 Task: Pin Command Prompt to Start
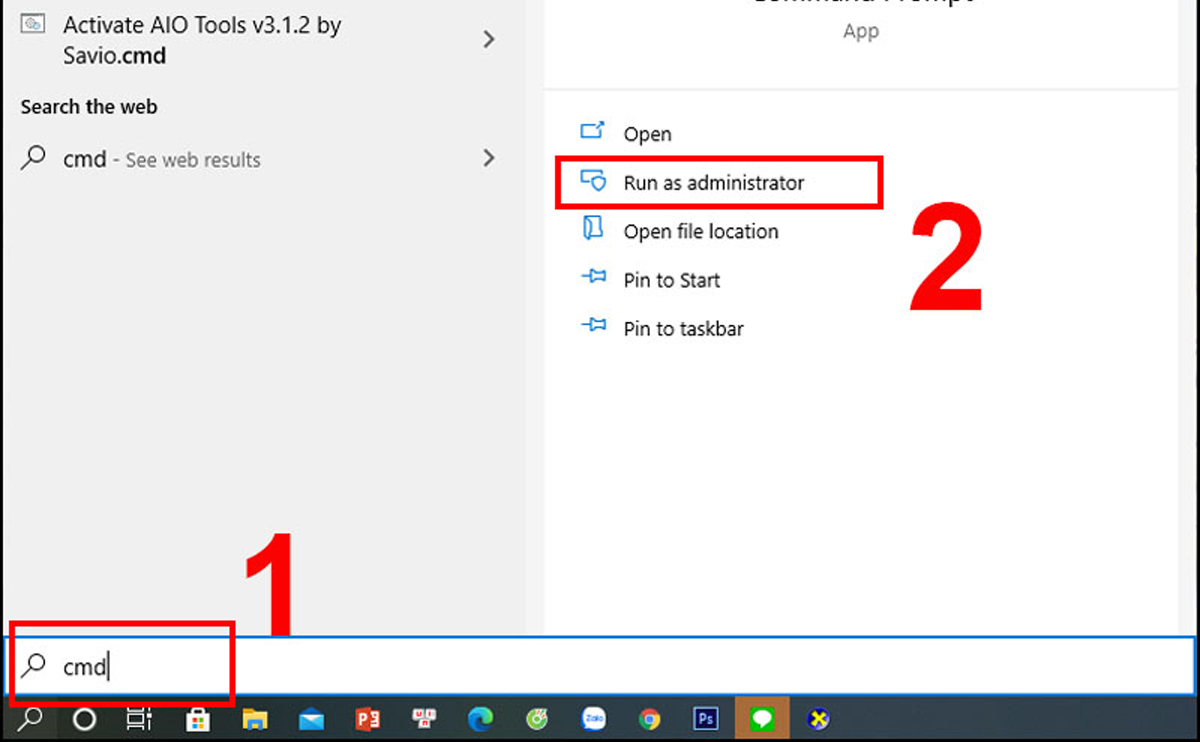pyautogui.click(x=671, y=280)
